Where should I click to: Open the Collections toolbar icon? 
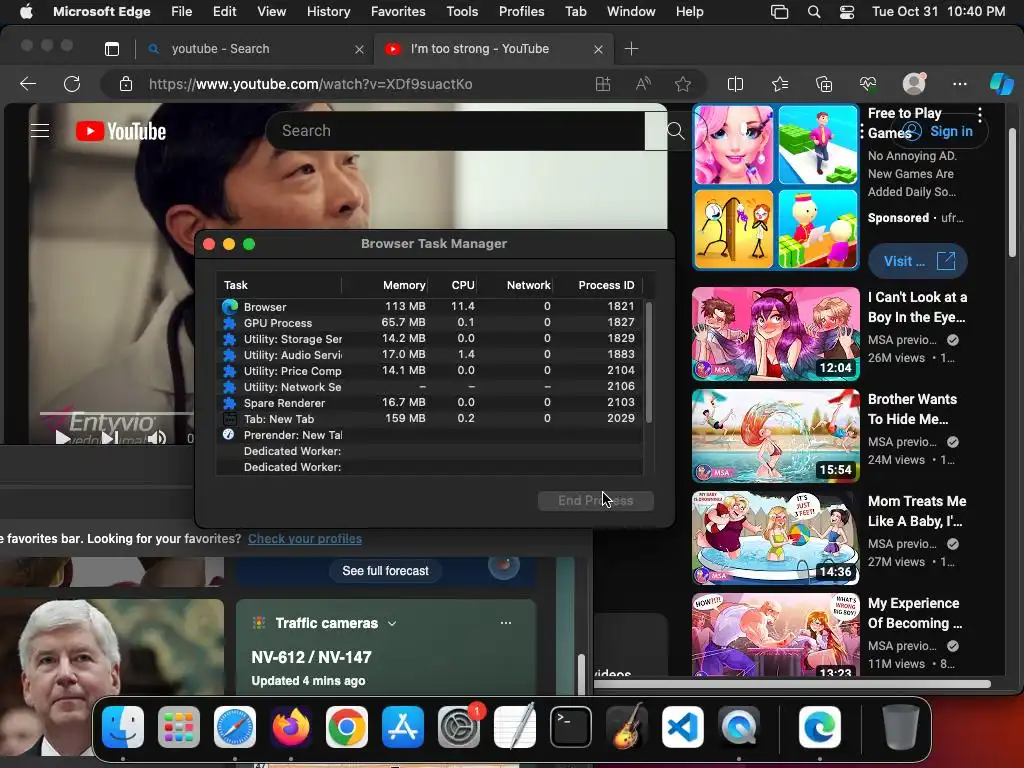(x=824, y=84)
